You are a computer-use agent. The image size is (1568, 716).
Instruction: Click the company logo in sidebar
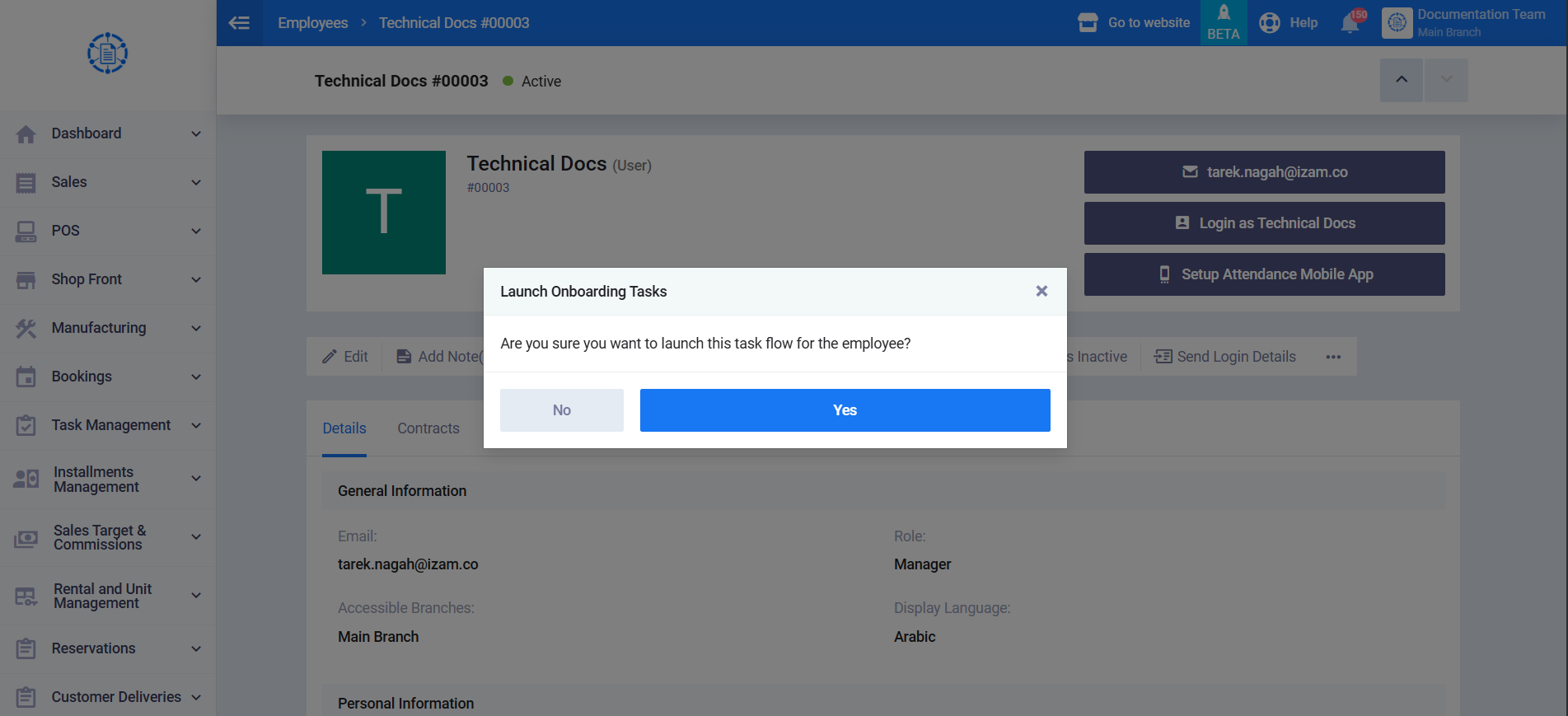pyautogui.click(x=107, y=54)
